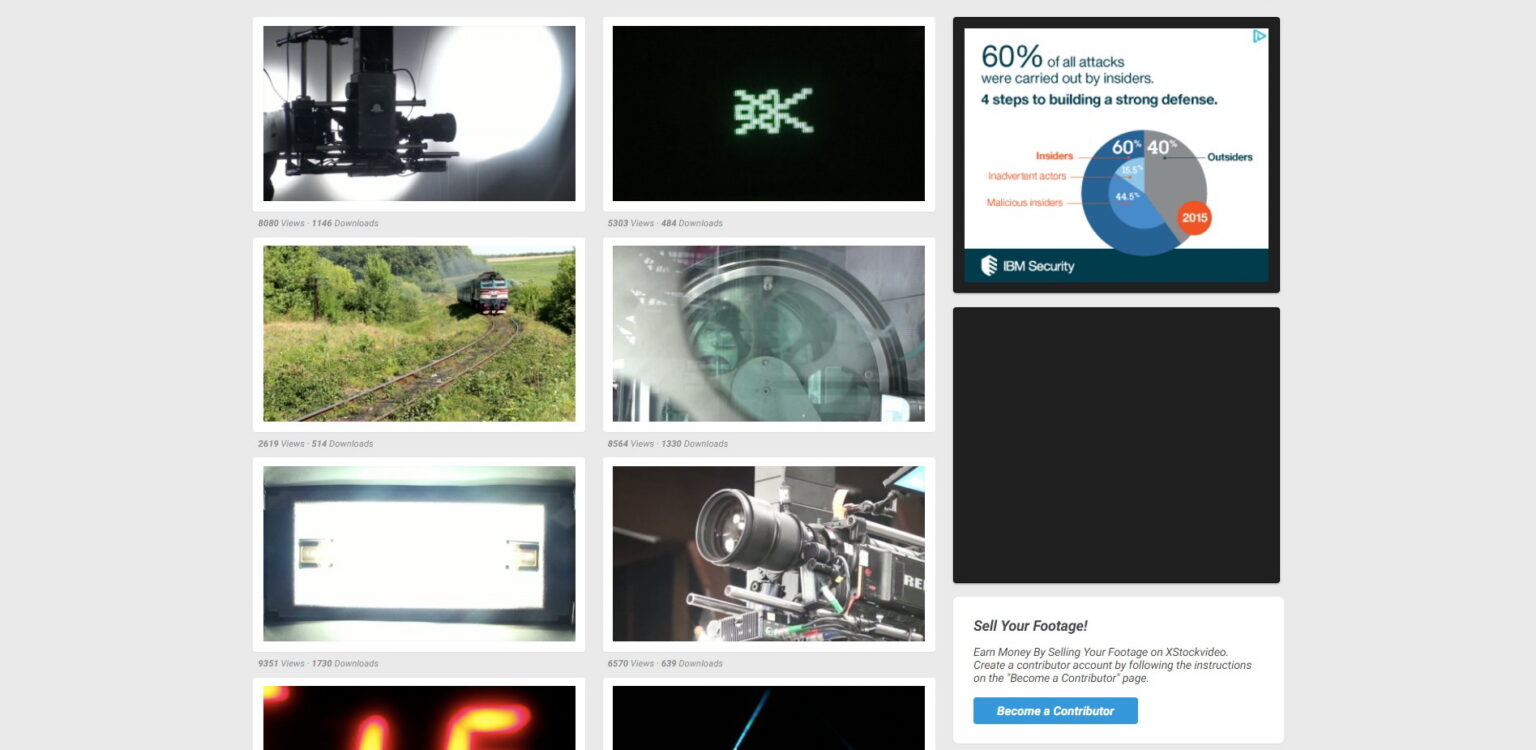Open the glowing light panel video thumbnail
The image size is (1536, 750).
pyautogui.click(x=418, y=553)
